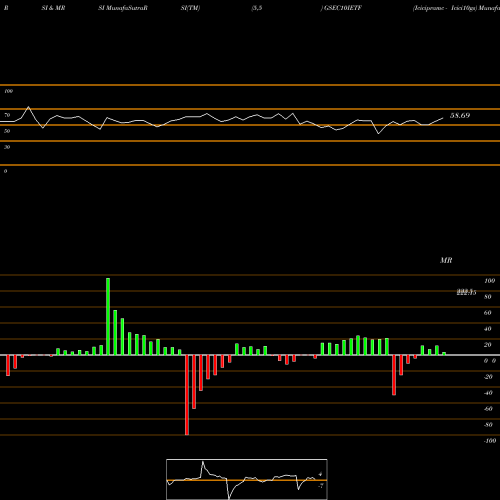Click the -7 value in mini chart
This screenshot has width=500, height=500.
coord(320,486)
